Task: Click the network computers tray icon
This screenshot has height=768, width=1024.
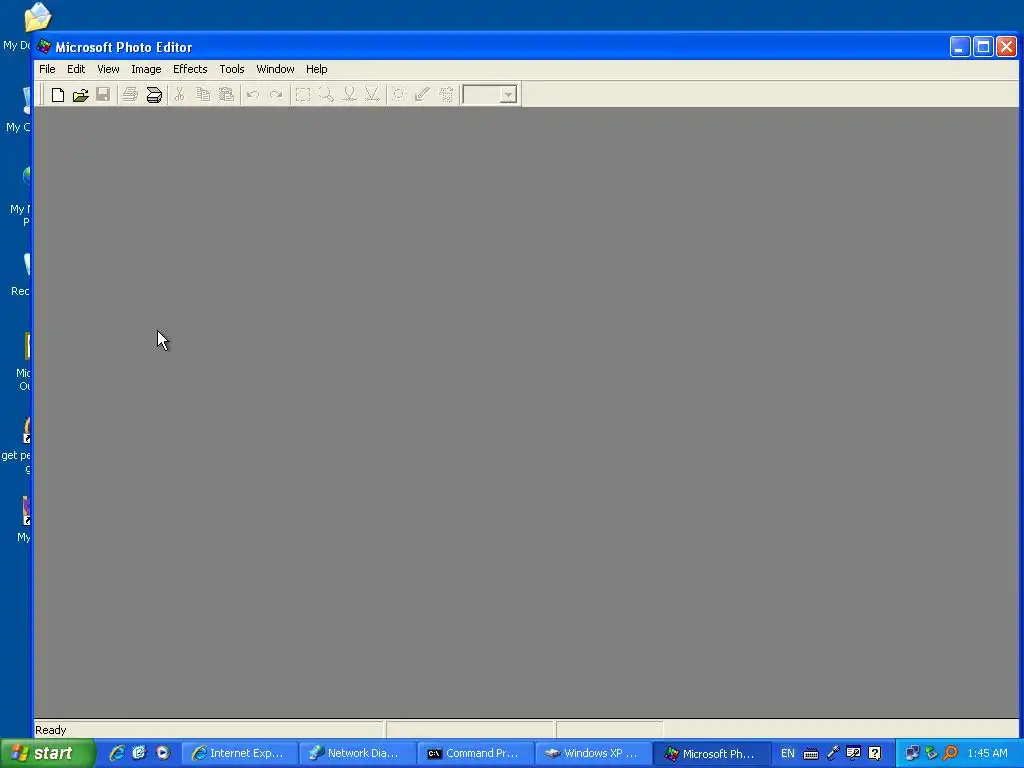Action: coord(912,754)
